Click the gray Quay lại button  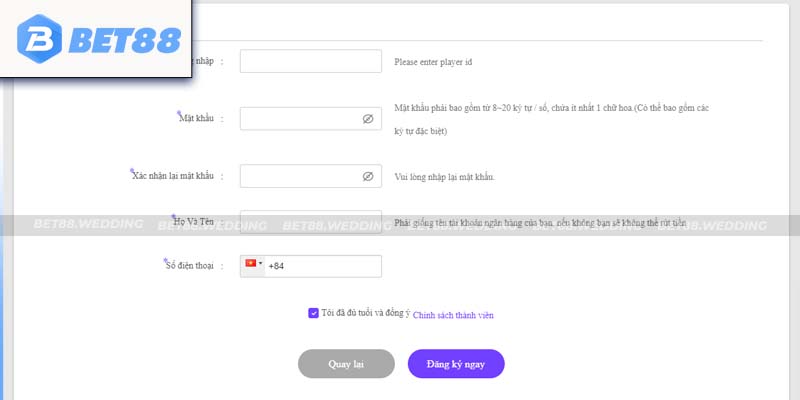(x=346, y=364)
